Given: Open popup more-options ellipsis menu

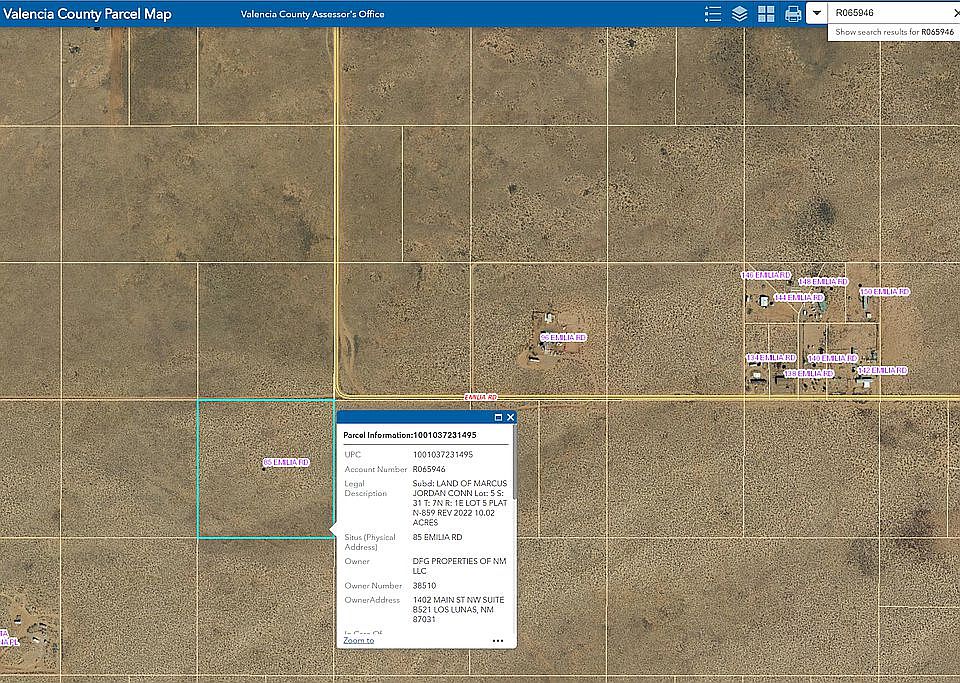Looking at the screenshot, I should (498, 640).
